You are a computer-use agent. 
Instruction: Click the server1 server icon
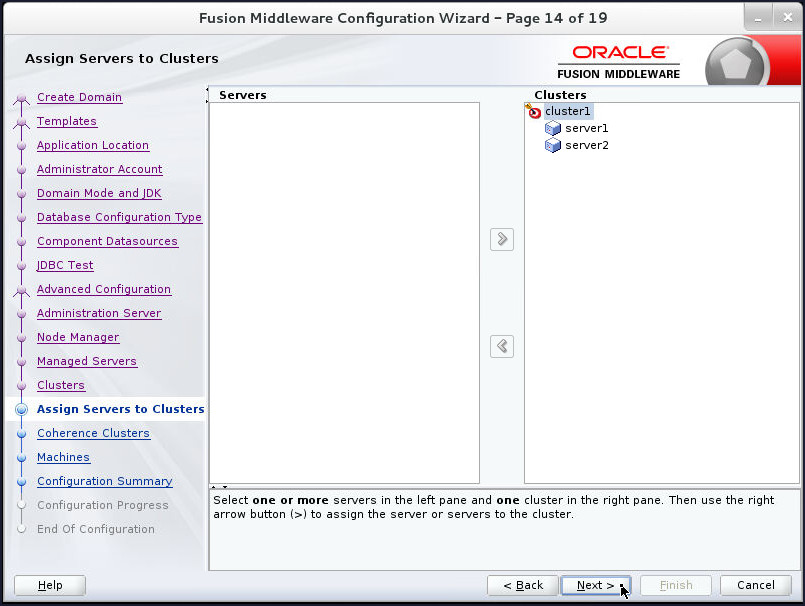point(553,128)
